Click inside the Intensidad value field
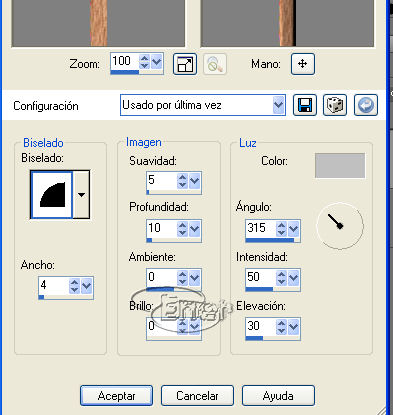 point(261,277)
